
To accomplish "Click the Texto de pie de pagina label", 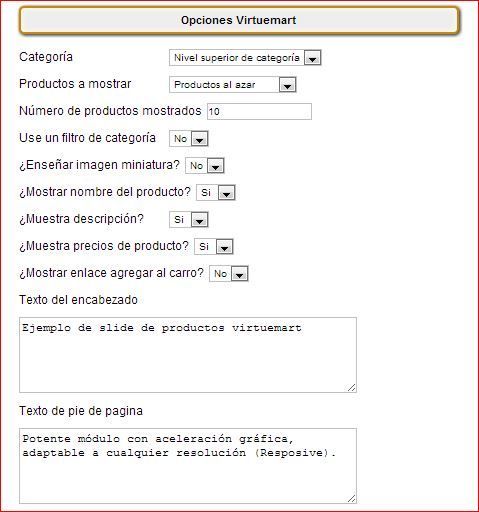I will click(x=81, y=411).
